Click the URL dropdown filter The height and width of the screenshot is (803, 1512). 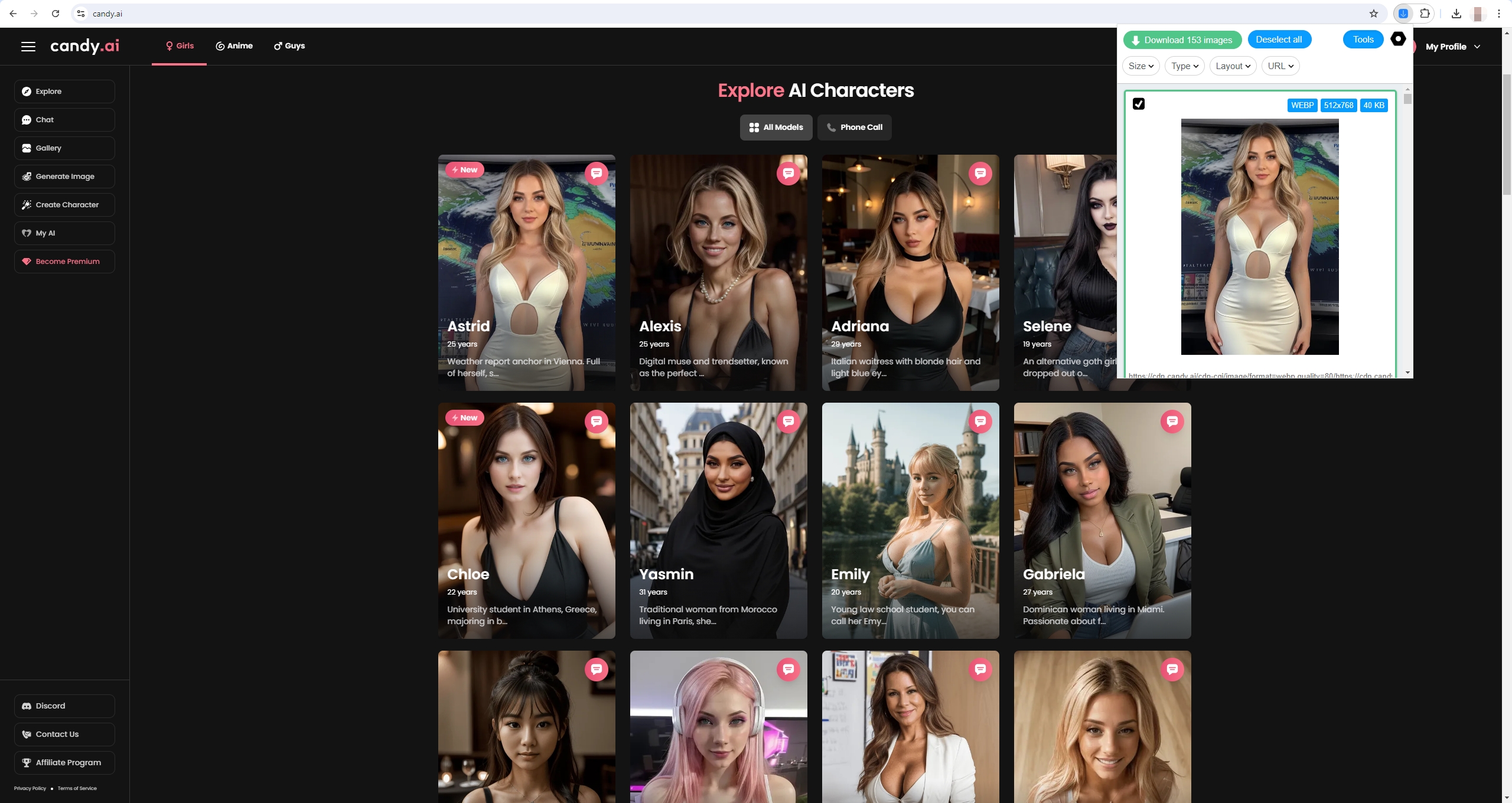[x=1279, y=66]
